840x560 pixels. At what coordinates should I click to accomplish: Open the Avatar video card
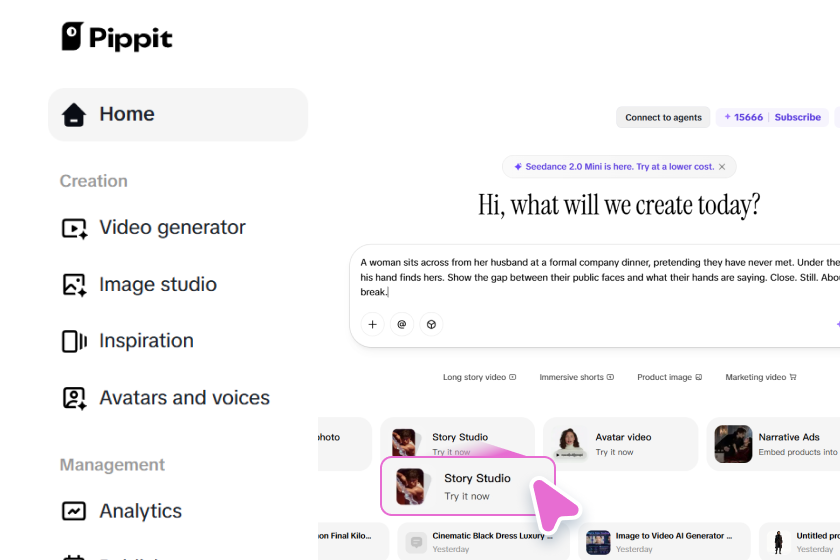(x=620, y=444)
